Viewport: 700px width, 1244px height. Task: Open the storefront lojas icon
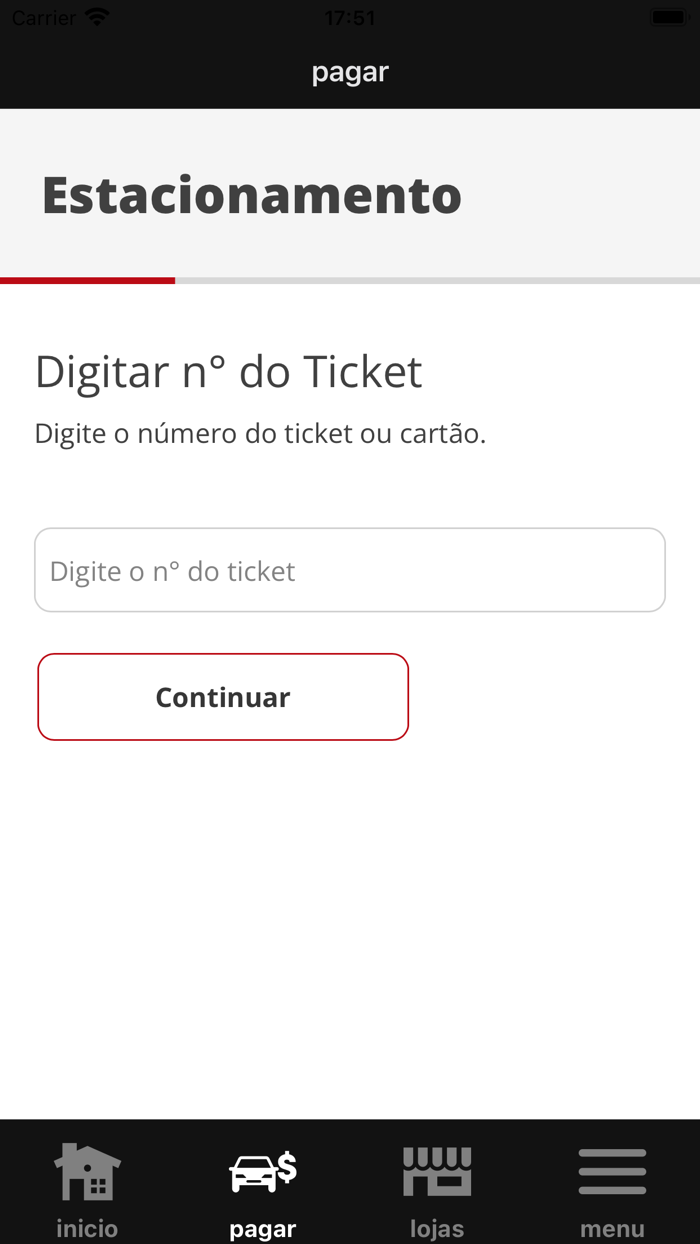[437, 1171]
